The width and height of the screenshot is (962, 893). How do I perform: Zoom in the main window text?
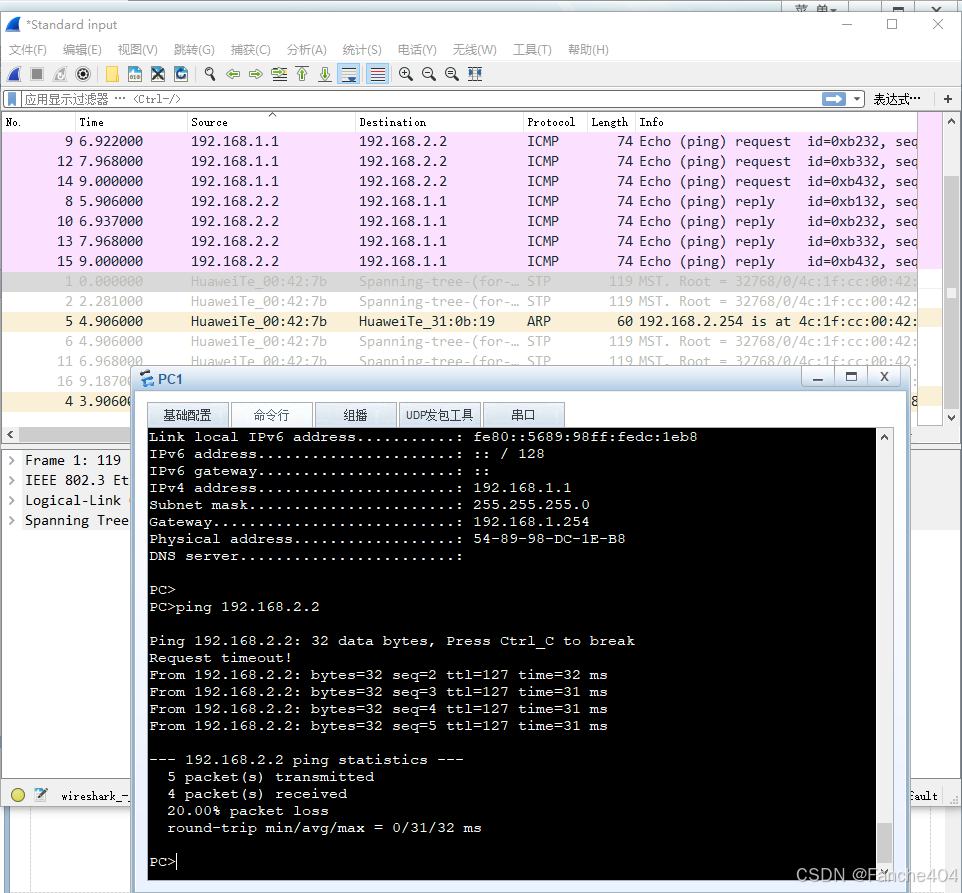(406, 74)
